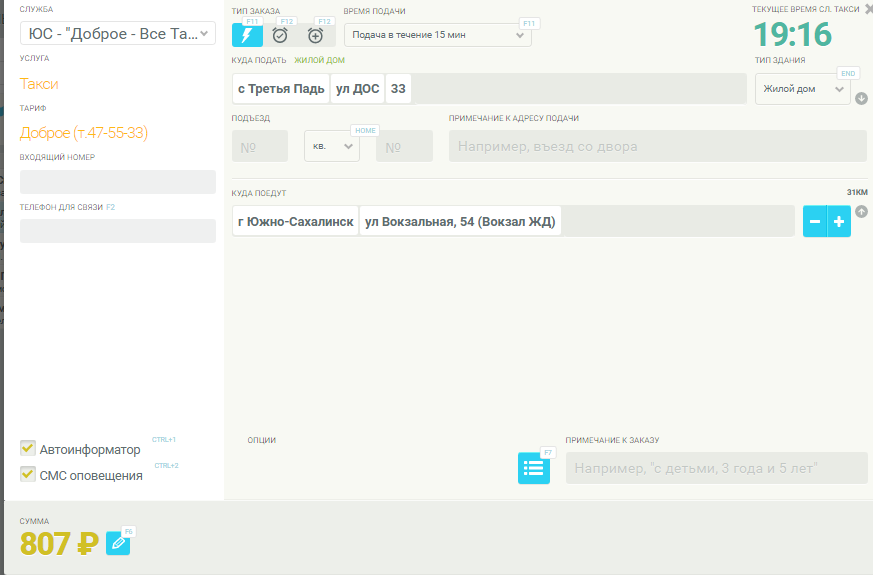Click the down arrow next to building type
Screen dimensions: 873x575
(861, 98)
